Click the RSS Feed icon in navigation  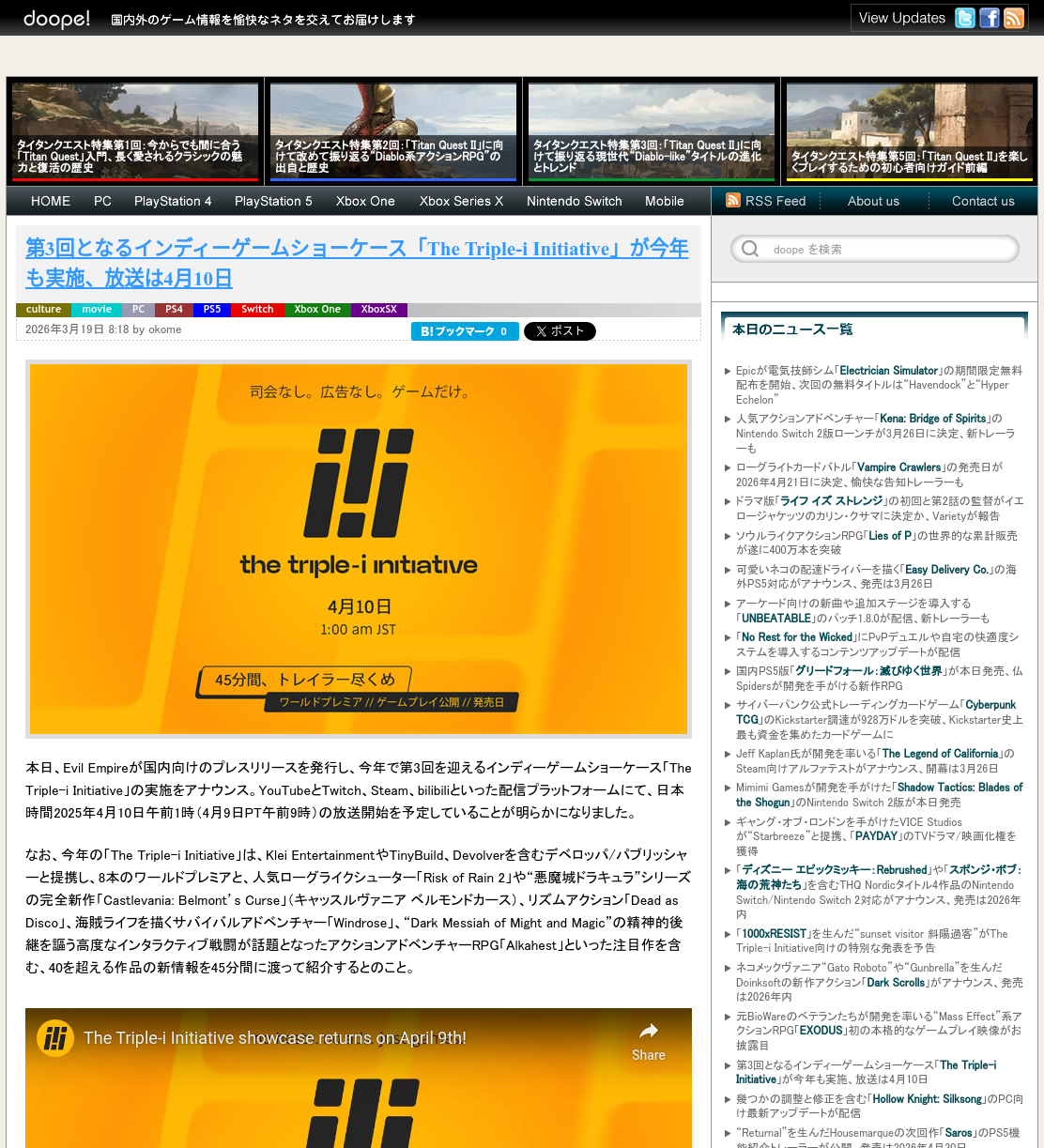pos(733,200)
